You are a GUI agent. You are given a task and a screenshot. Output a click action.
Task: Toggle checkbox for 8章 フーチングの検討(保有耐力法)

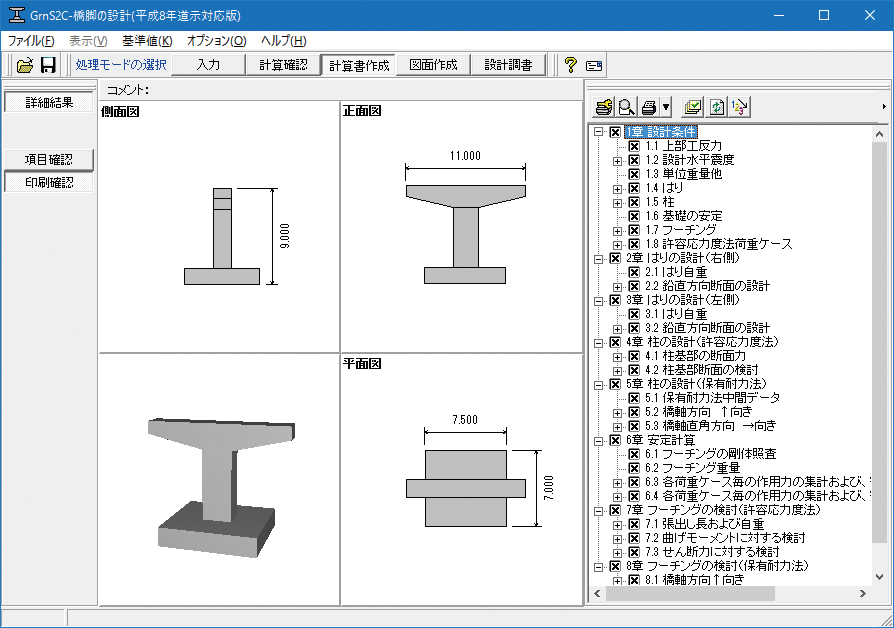click(615, 566)
